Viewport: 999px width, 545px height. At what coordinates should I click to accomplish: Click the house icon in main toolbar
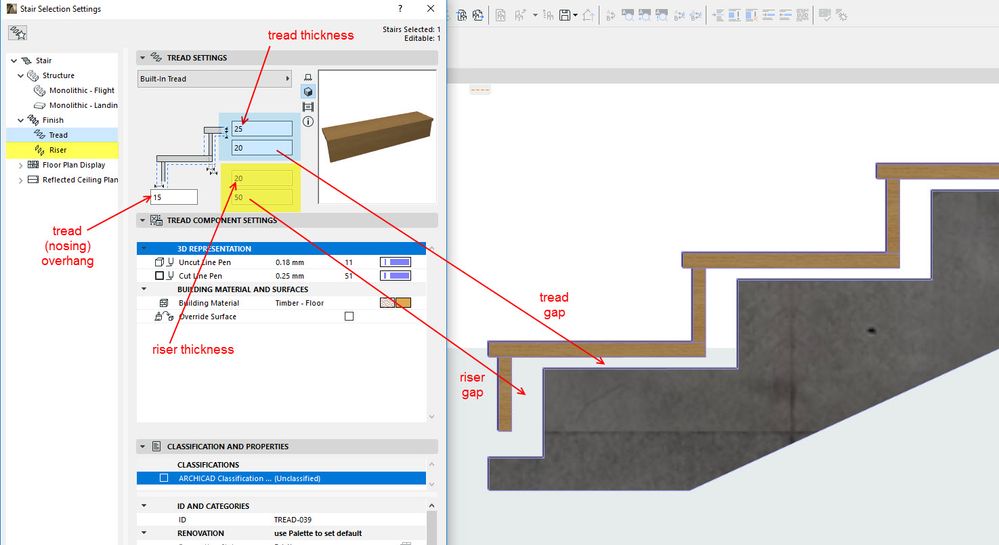(x=587, y=15)
